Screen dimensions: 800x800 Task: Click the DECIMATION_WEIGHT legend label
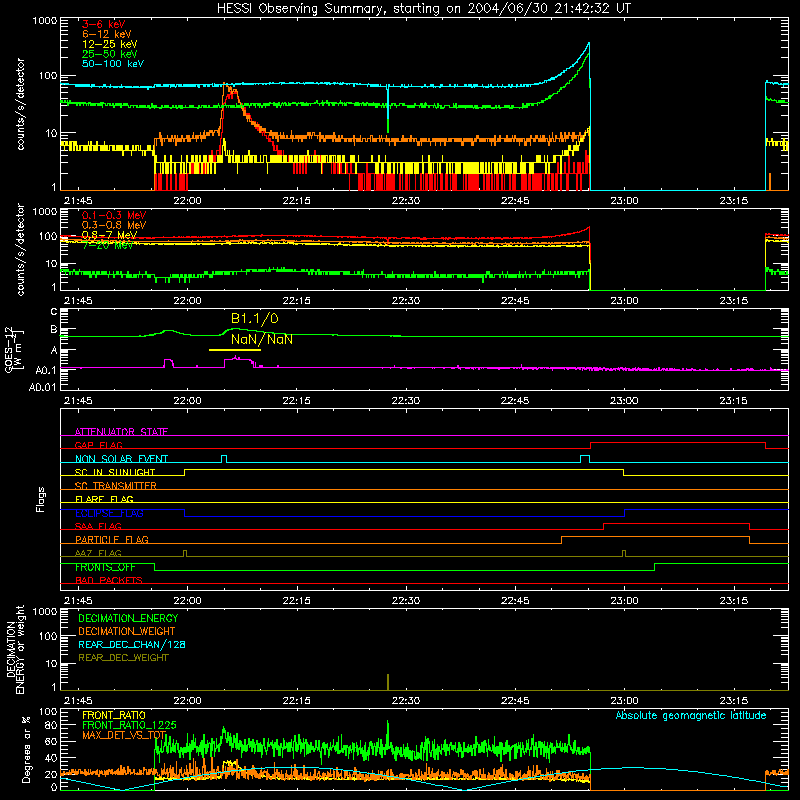click(x=127, y=631)
